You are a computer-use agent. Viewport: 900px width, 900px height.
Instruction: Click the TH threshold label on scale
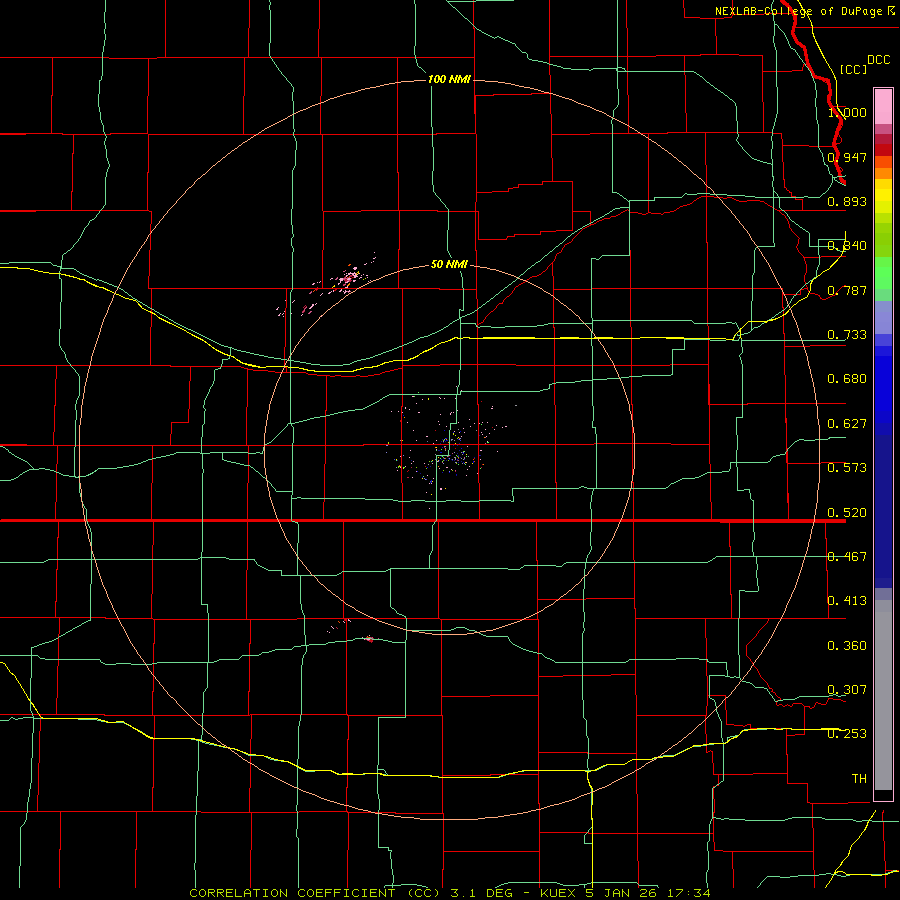859,779
